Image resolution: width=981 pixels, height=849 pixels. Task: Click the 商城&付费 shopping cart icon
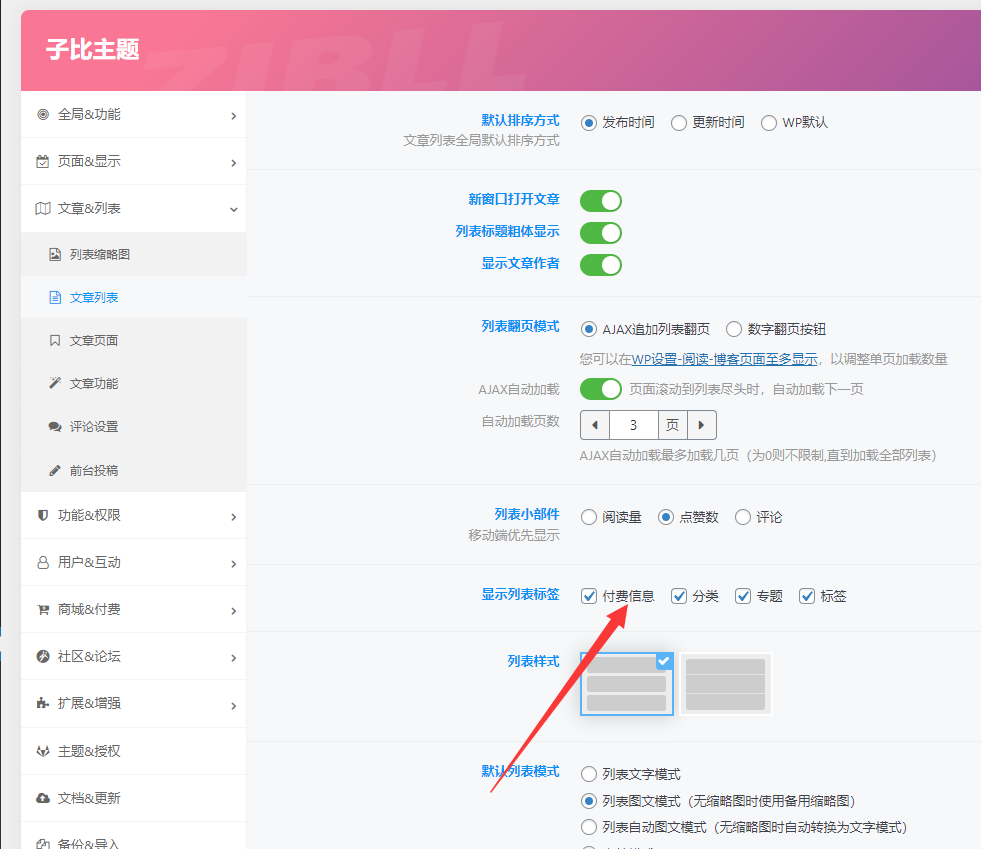point(45,609)
